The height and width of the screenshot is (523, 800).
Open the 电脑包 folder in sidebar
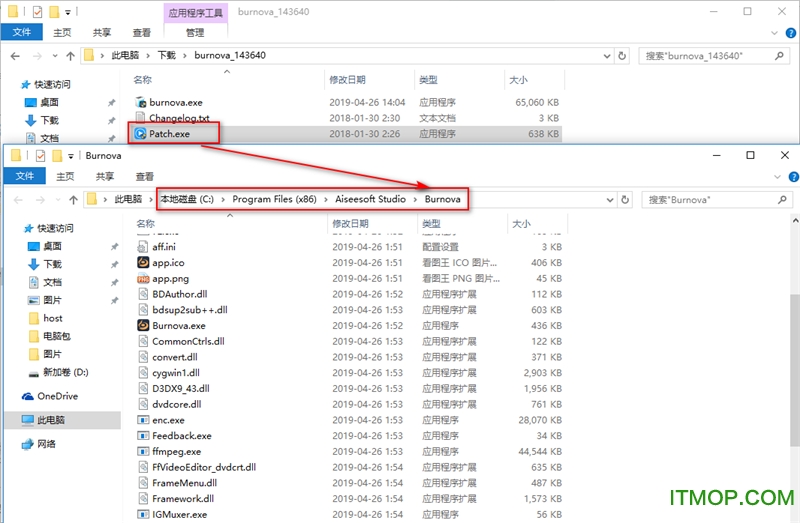tap(49, 336)
